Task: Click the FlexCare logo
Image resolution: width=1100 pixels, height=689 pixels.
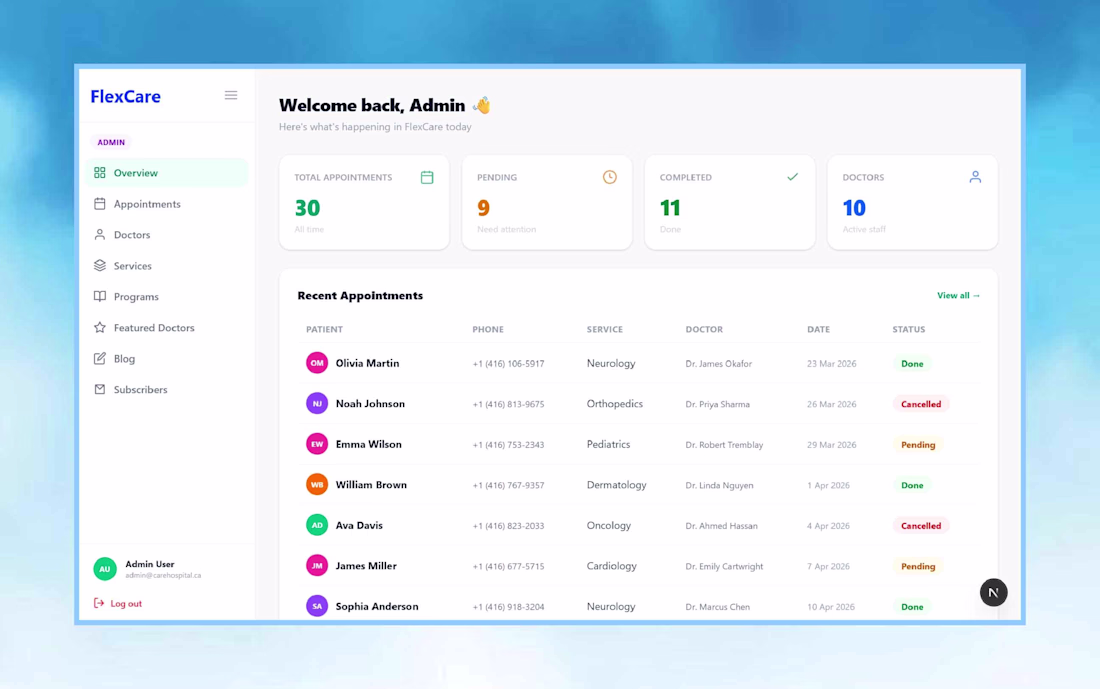Action: point(126,96)
